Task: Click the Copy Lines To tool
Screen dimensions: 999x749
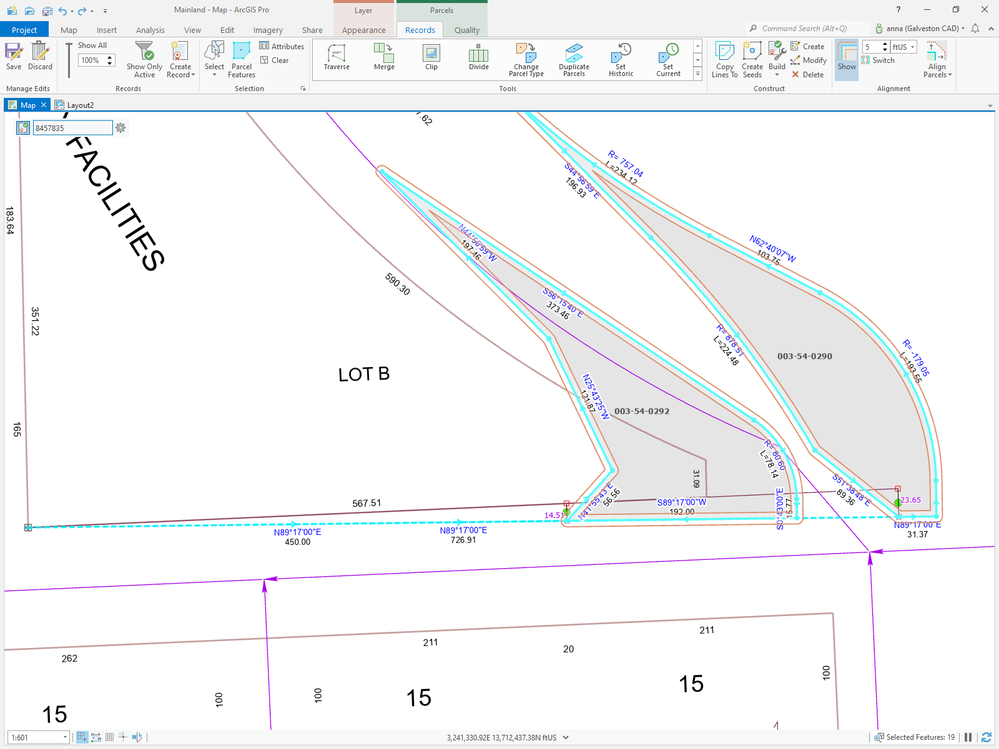Action: [724, 61]
